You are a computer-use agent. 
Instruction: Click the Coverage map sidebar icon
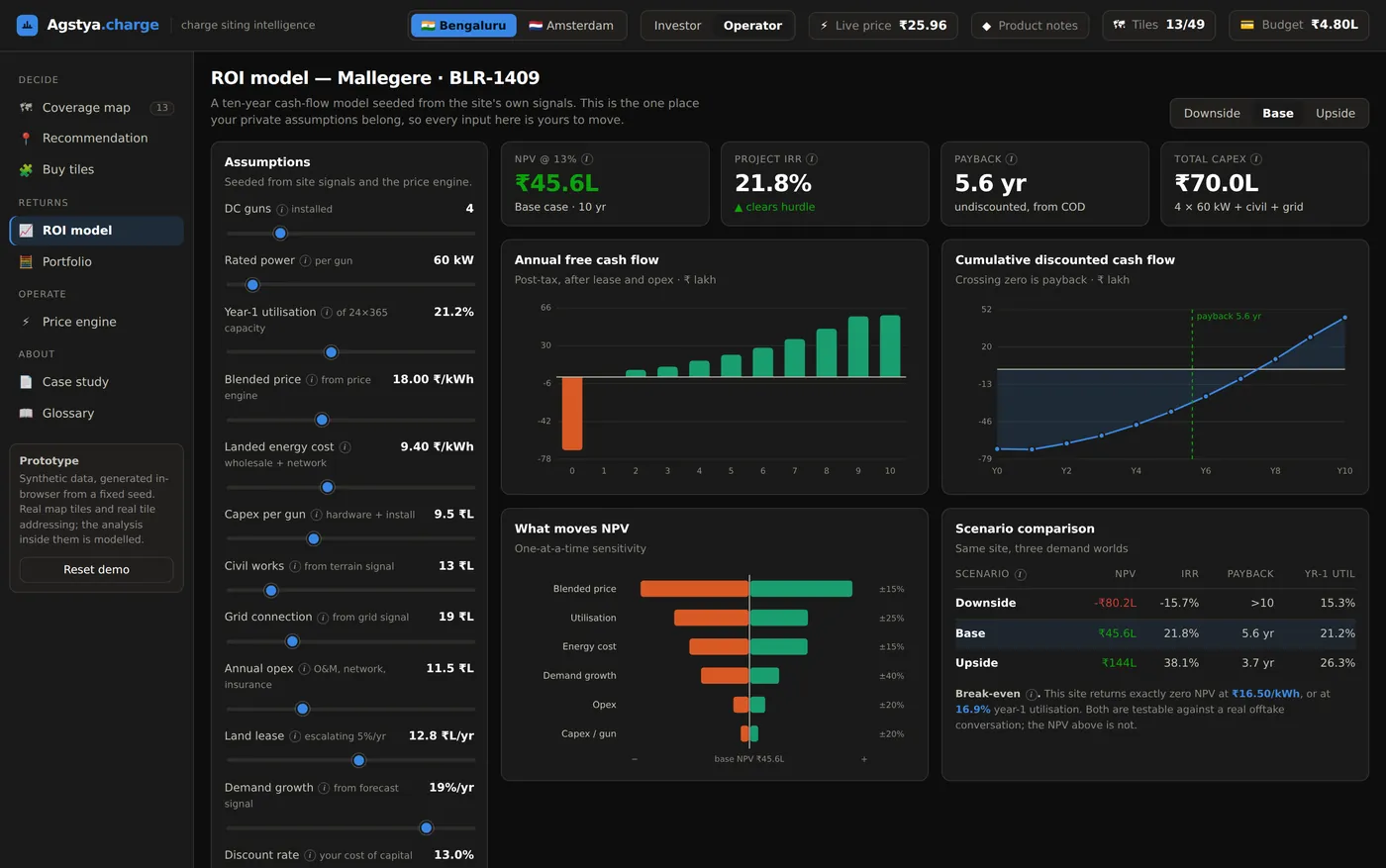click(26, 108)
